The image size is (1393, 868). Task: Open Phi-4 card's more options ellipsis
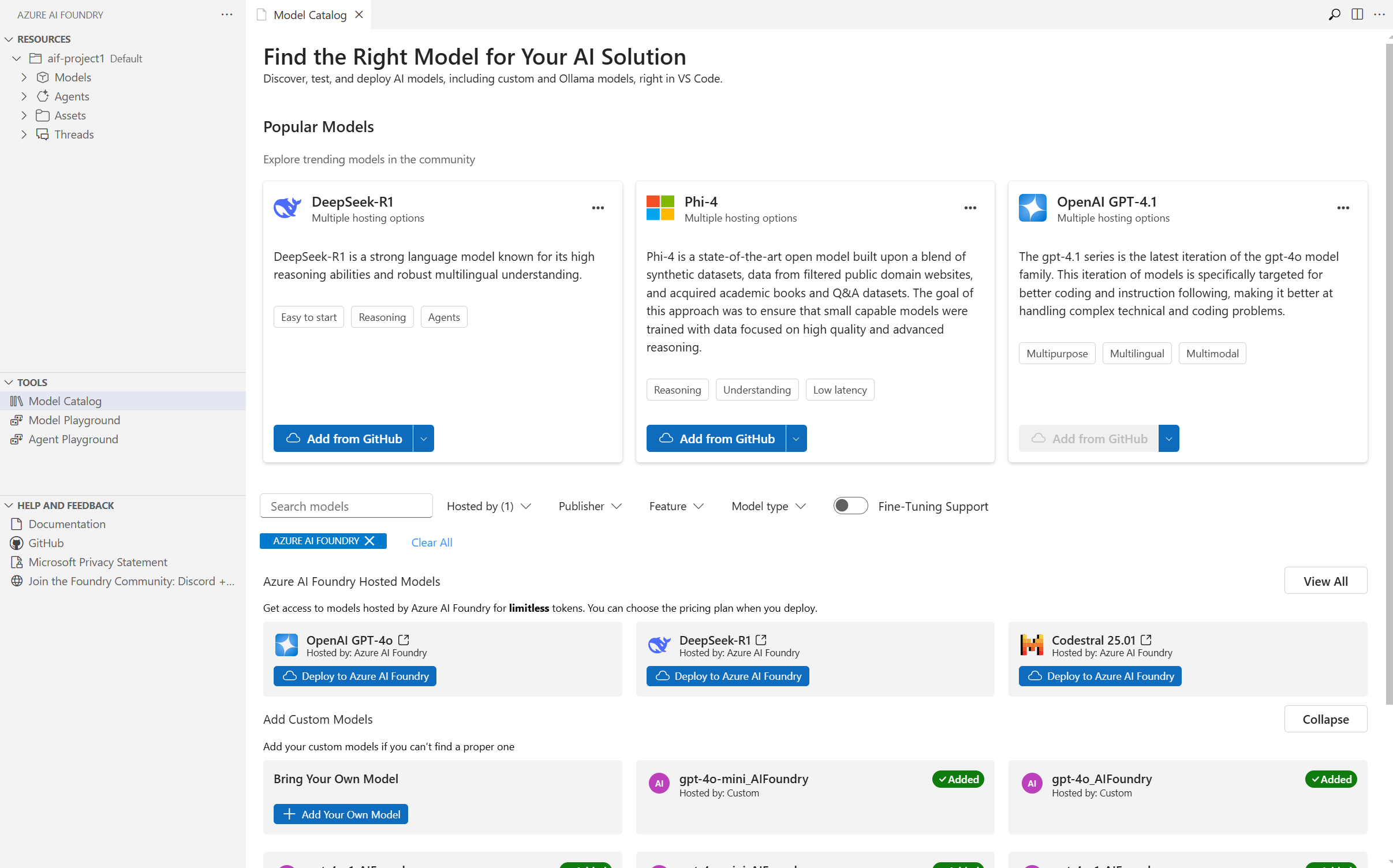pos(970,208)
